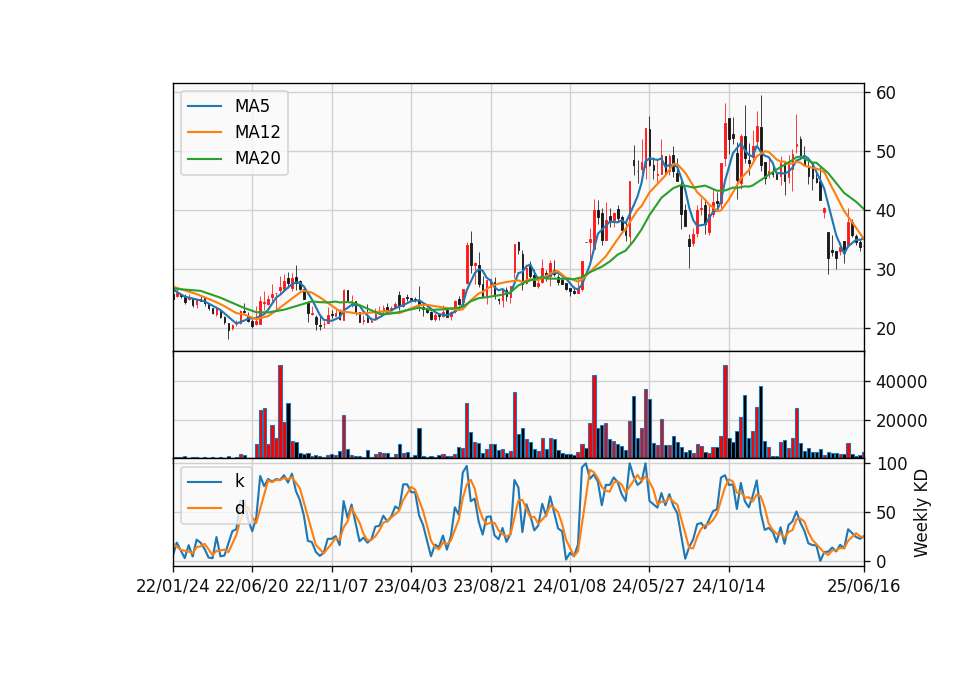Click the blue k legend line sample
The width and height of the screenshot is (960, 690).
[x=204, y=481]
